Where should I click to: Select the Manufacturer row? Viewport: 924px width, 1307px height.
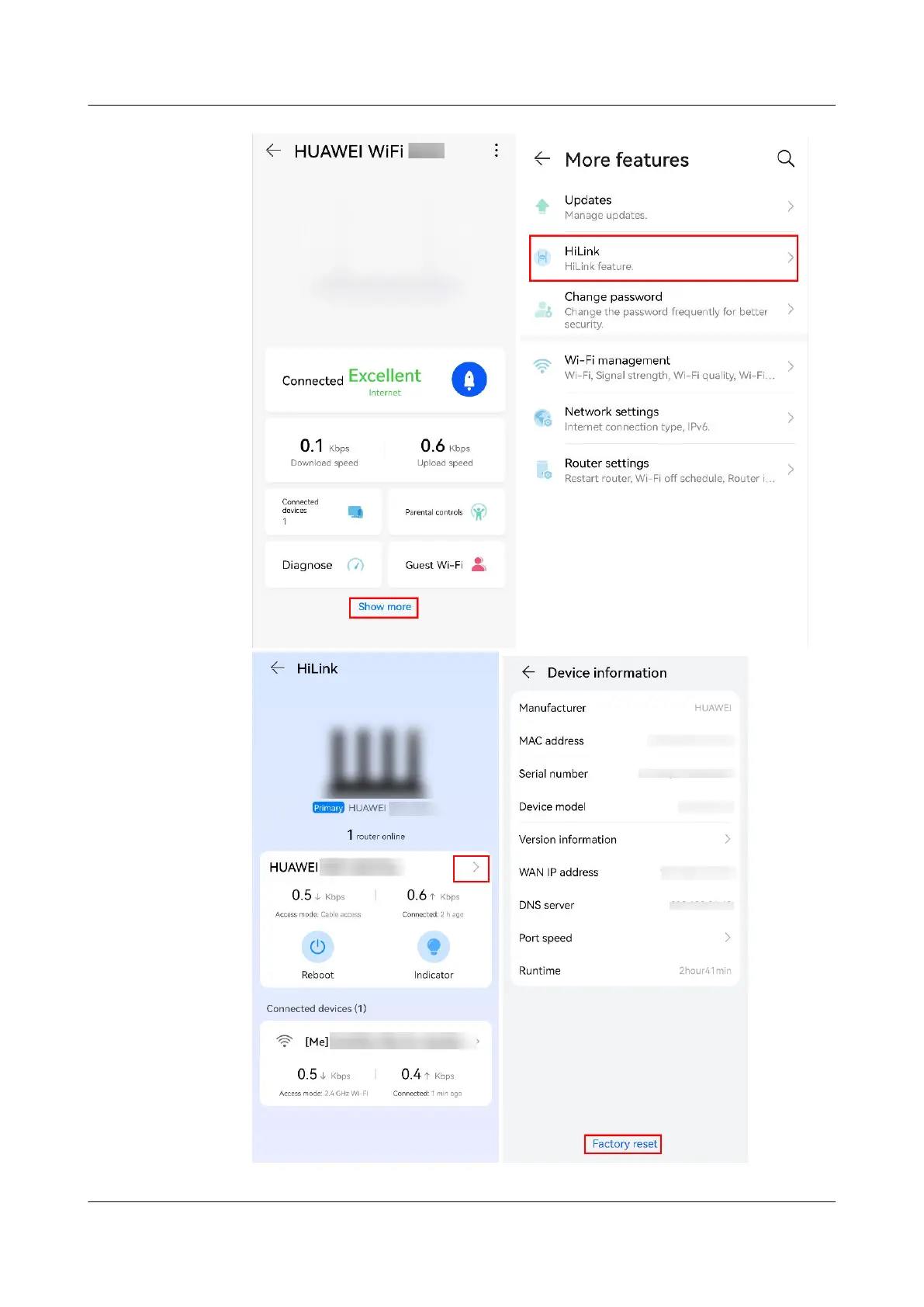[625, 708]
